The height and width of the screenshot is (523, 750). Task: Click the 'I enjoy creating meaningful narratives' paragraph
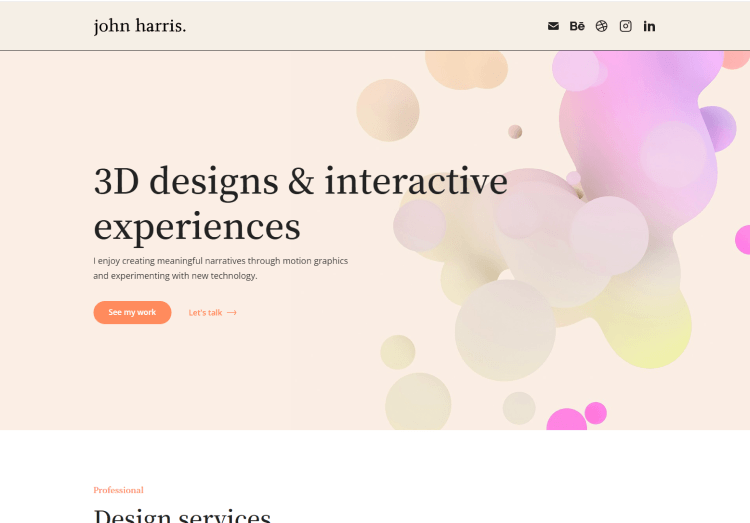coord(220,268)
